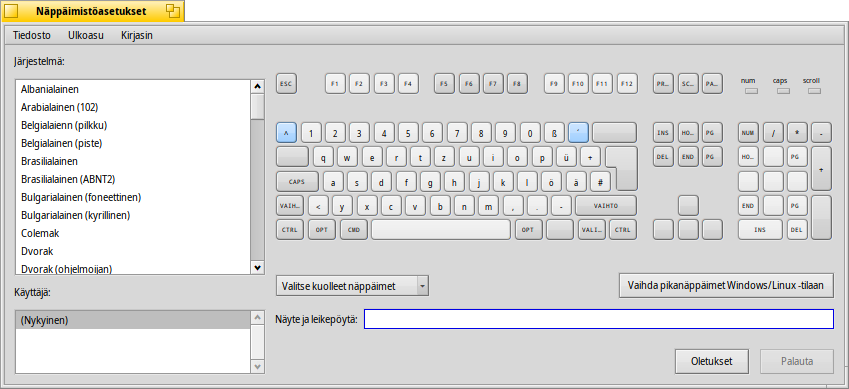Click the ä key
This screenshot has height=389, width=849.
pos(576,181)
